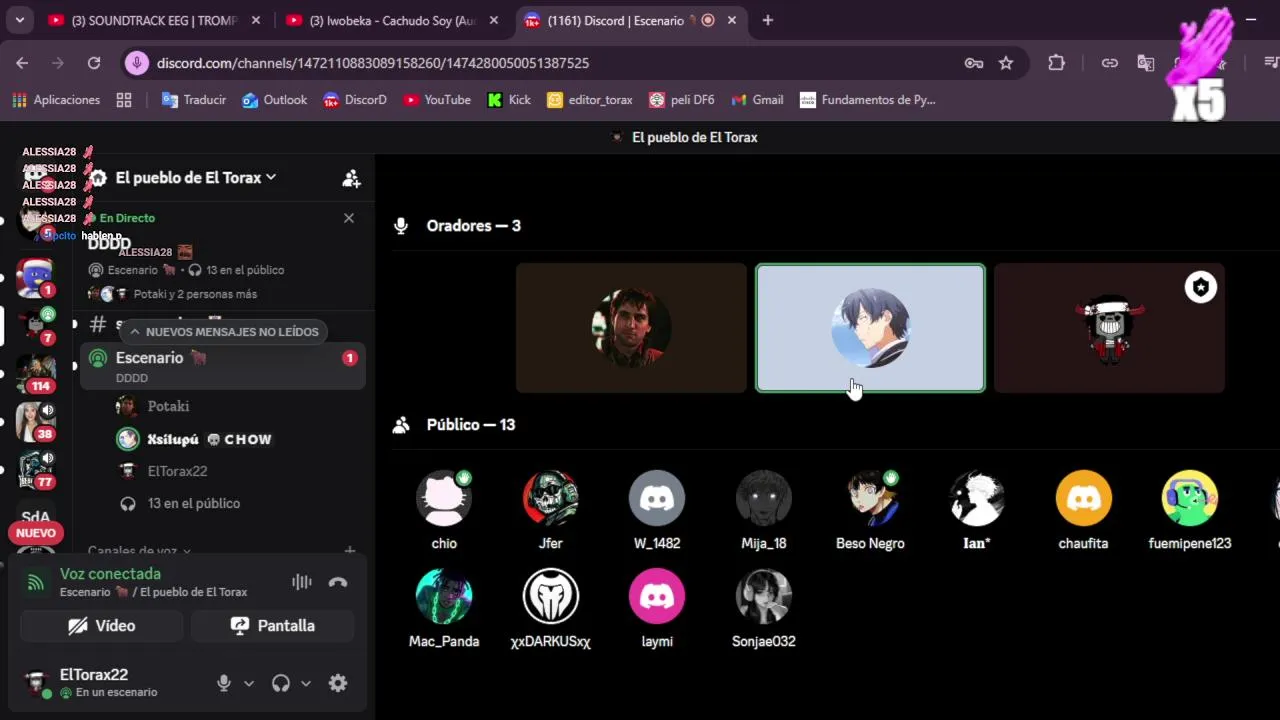Open the server icon with 114 badge
The image size is (1280, 720).
35,373
